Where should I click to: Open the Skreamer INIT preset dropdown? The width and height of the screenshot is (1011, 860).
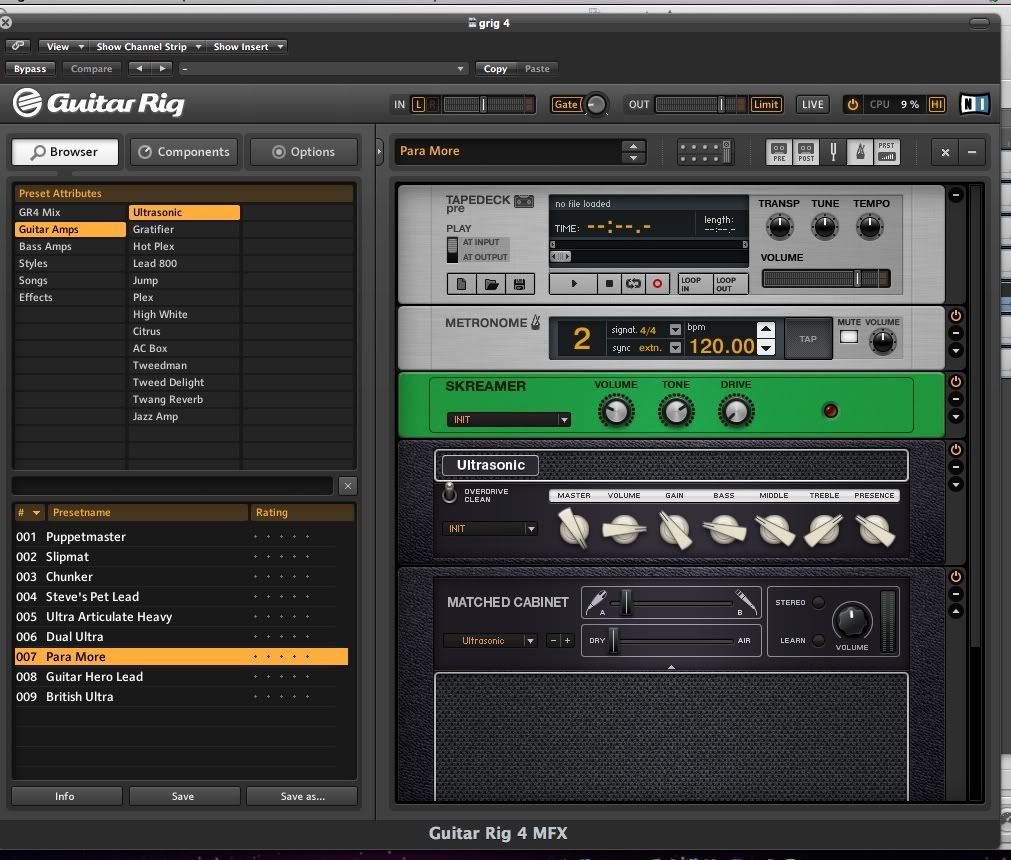click(x=508, y=420)
